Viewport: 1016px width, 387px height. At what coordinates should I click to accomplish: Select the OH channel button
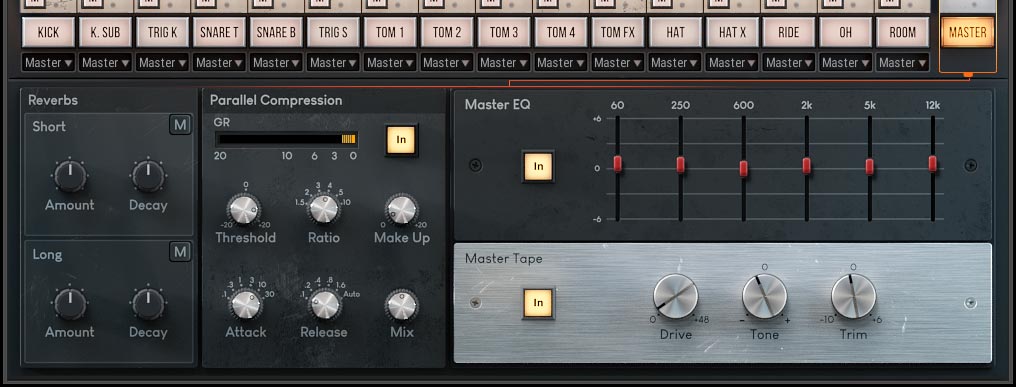846,32
